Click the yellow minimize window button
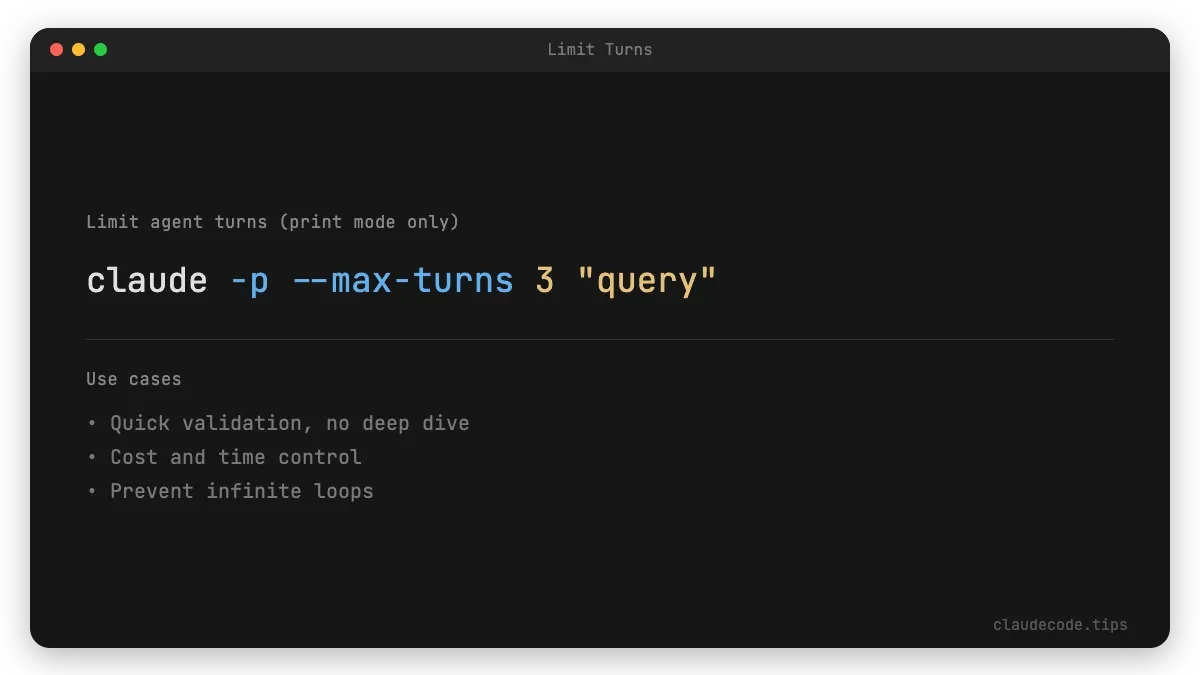The height and width of the screenshot is (675, 1200). pos(78,49)
